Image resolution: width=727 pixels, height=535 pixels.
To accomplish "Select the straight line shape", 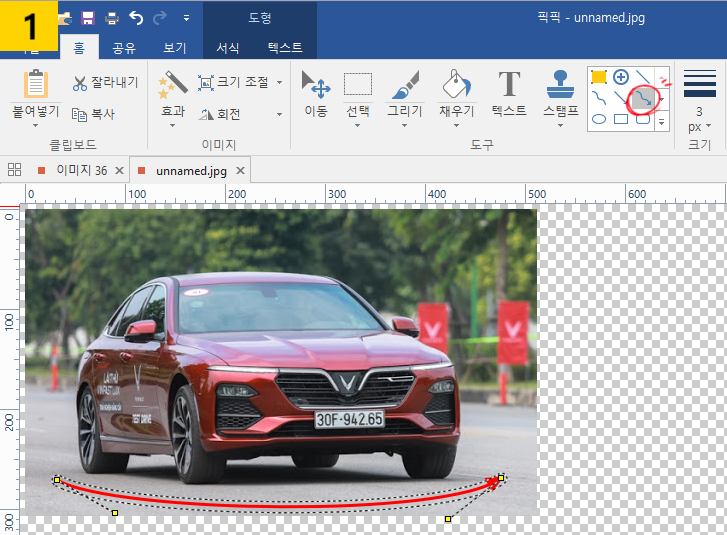I will point(643,77).
